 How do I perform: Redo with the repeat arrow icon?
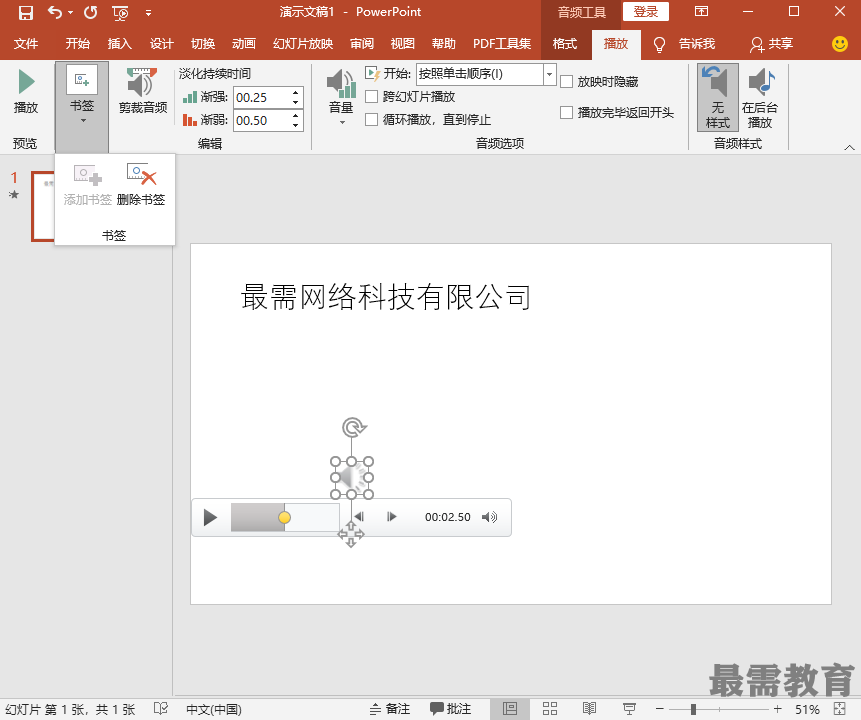(91, 12)
